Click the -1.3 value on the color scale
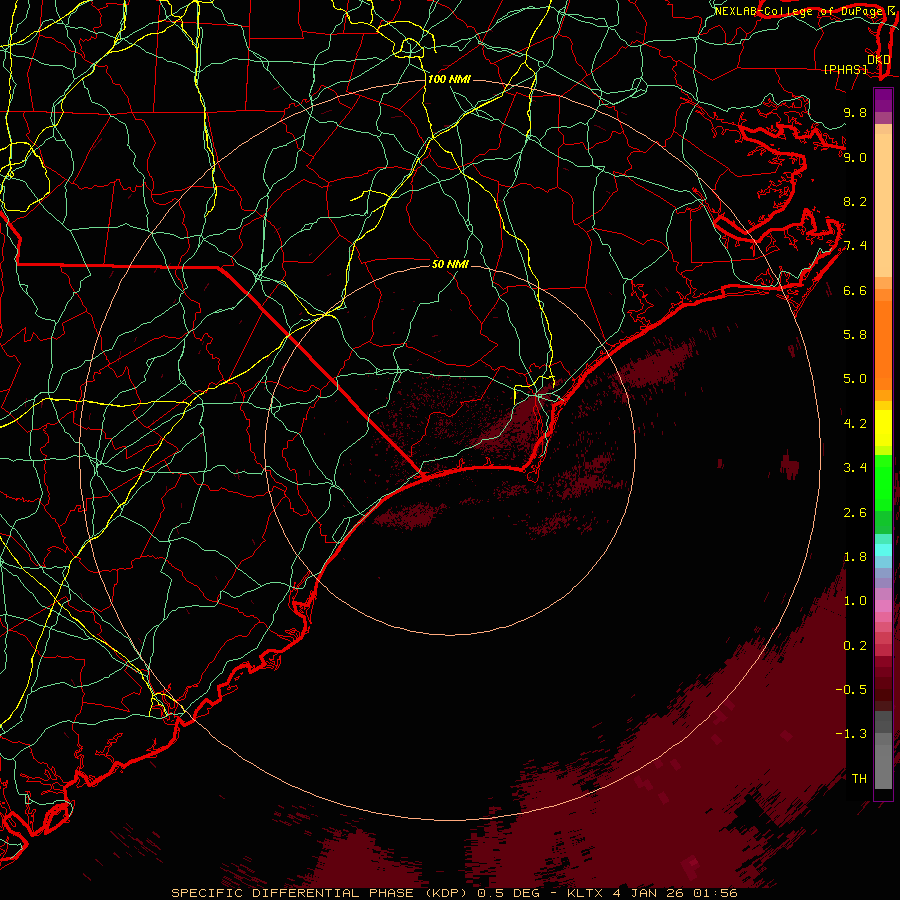 tap(851, 734)
